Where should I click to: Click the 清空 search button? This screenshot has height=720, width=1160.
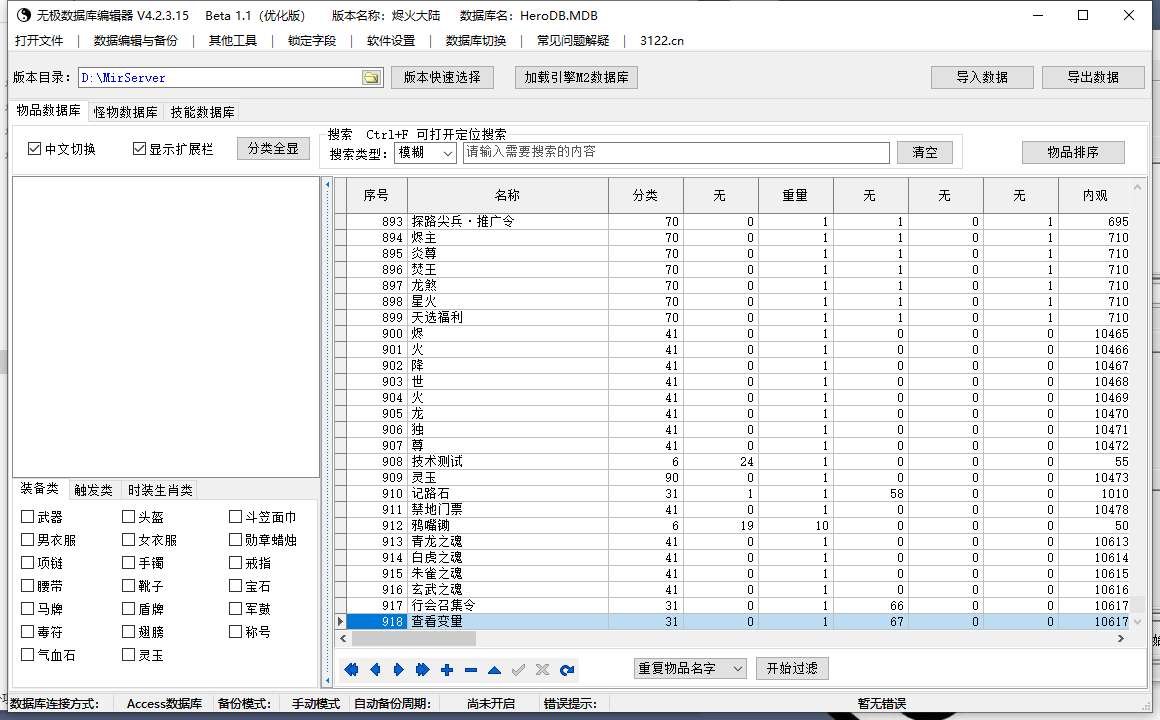925,152
